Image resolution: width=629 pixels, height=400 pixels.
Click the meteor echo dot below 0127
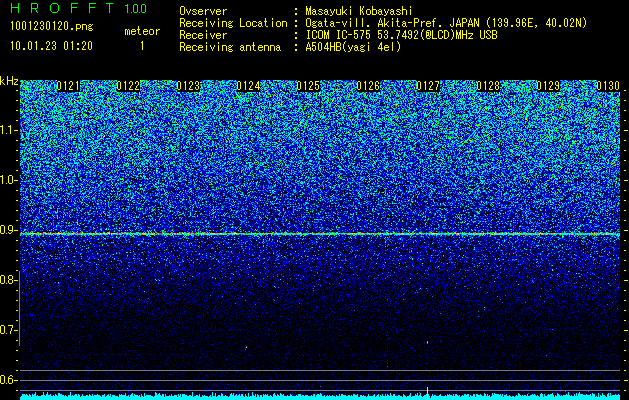click(428, 342)
